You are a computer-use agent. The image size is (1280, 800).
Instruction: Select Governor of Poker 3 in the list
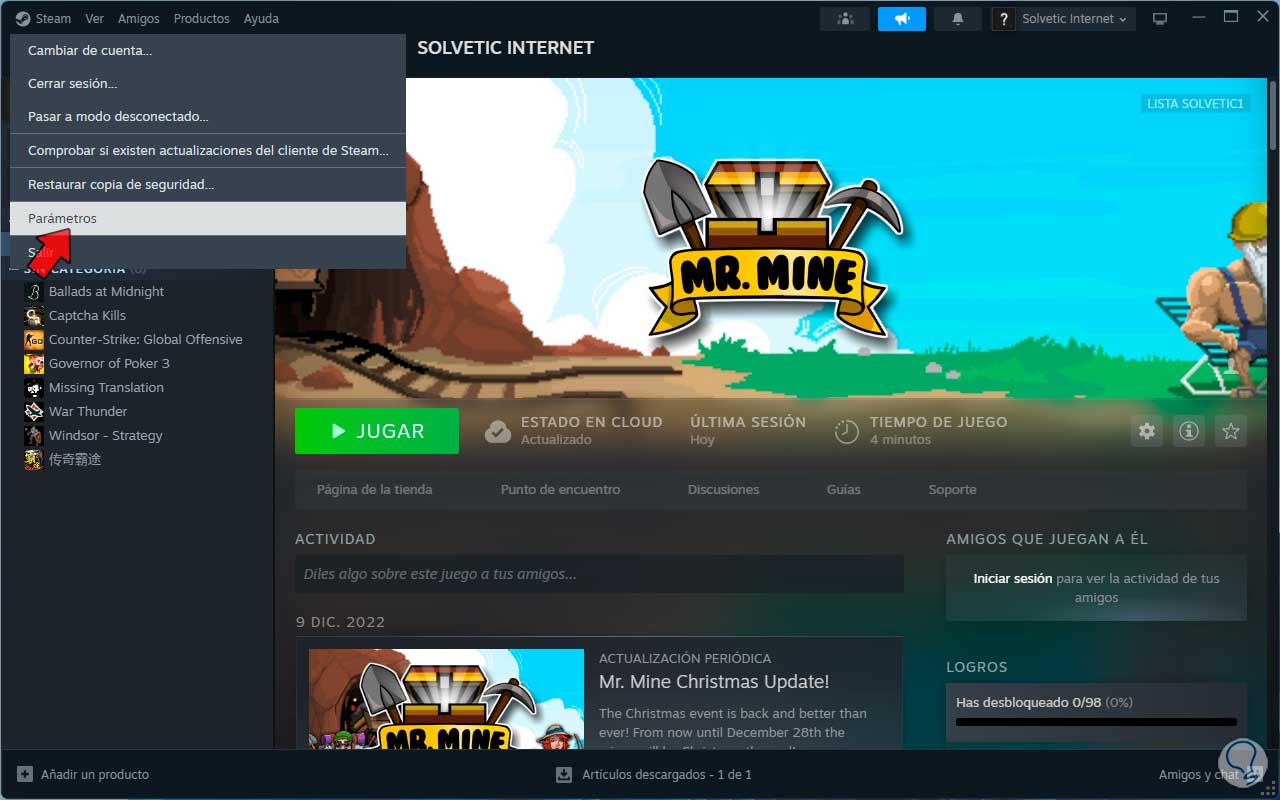tap(109, 363)
